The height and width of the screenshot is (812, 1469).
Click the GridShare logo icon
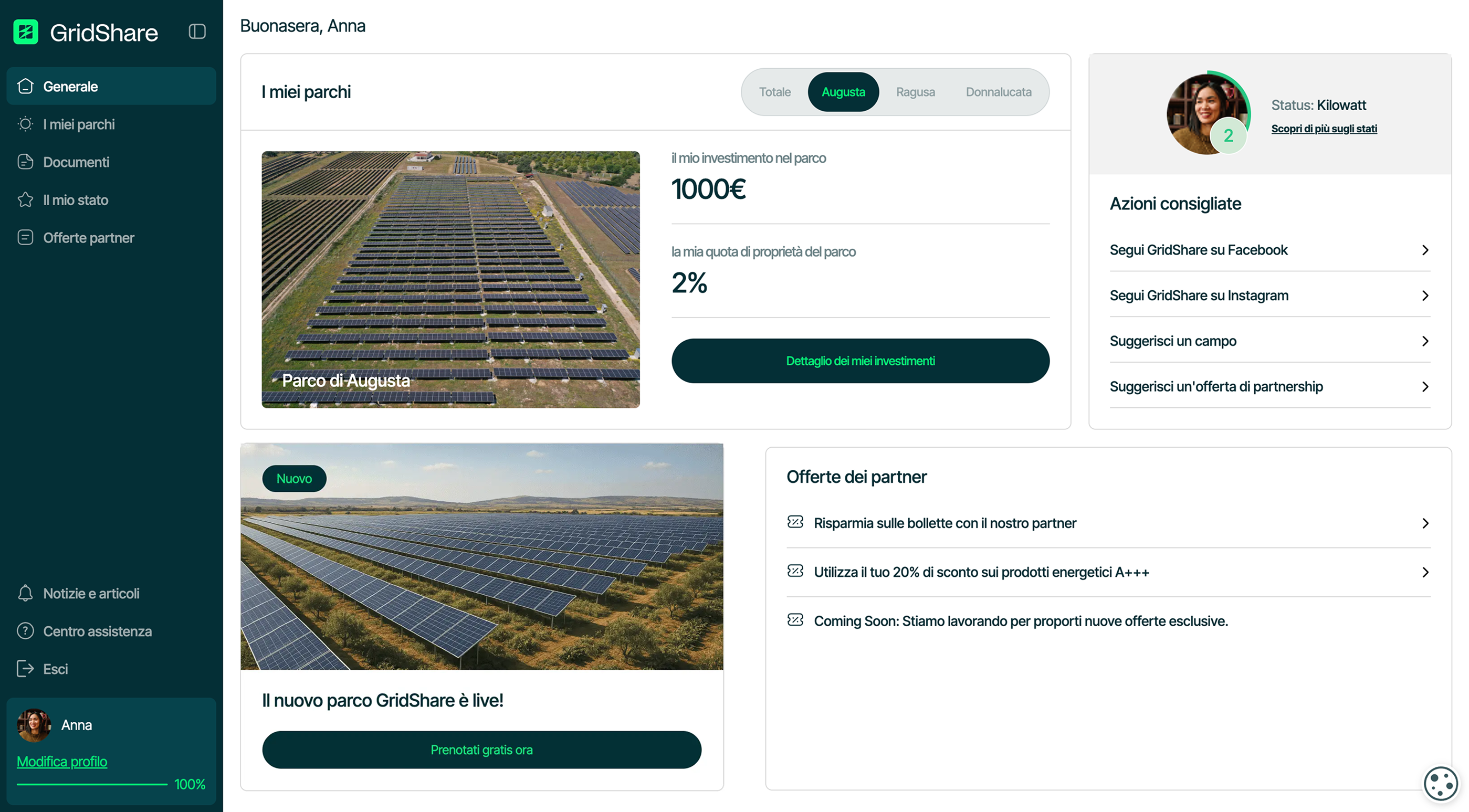26,32
